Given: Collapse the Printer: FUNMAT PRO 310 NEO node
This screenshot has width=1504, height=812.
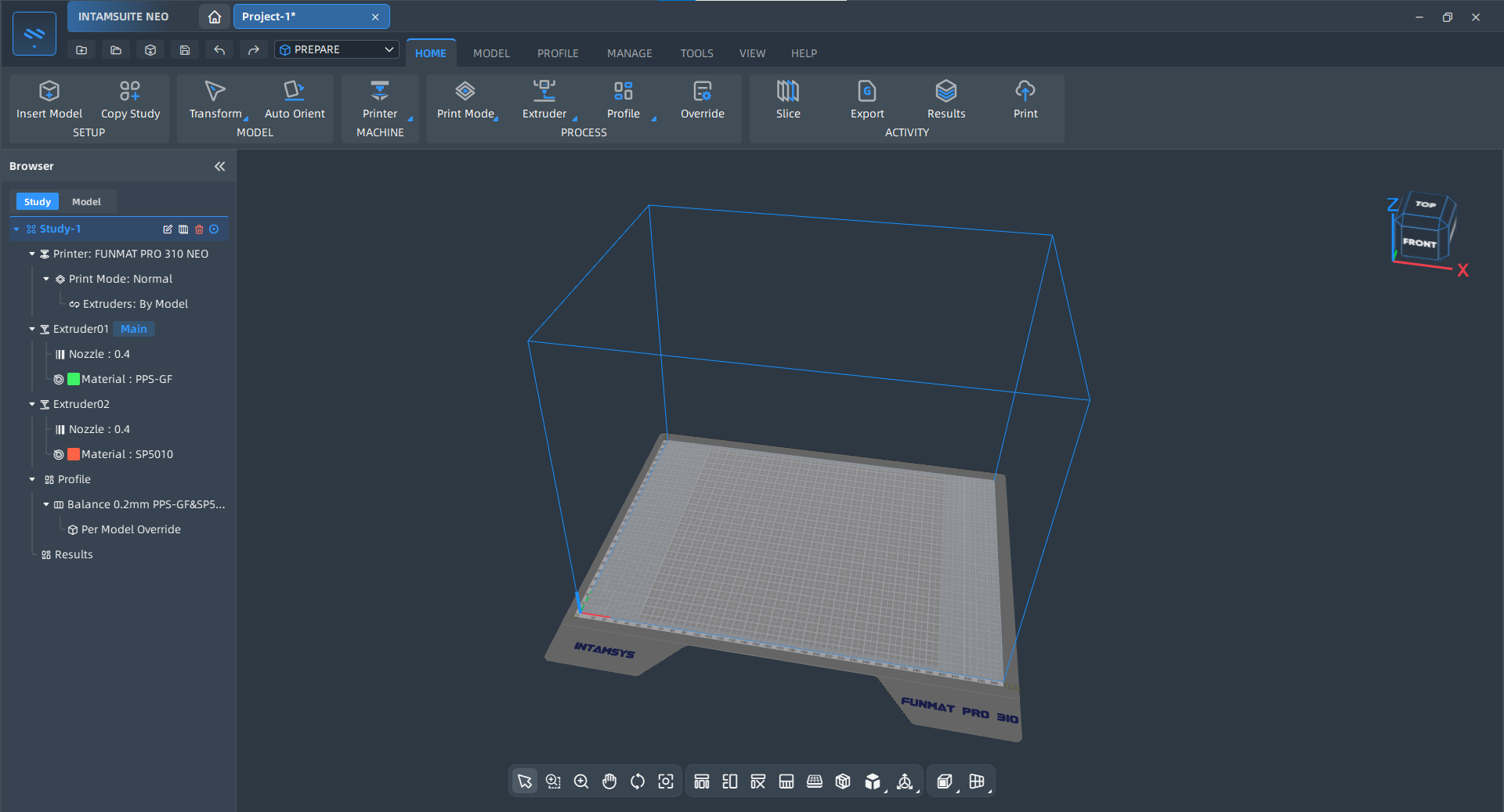Looking at the screenshot, I should click(32, 254).
